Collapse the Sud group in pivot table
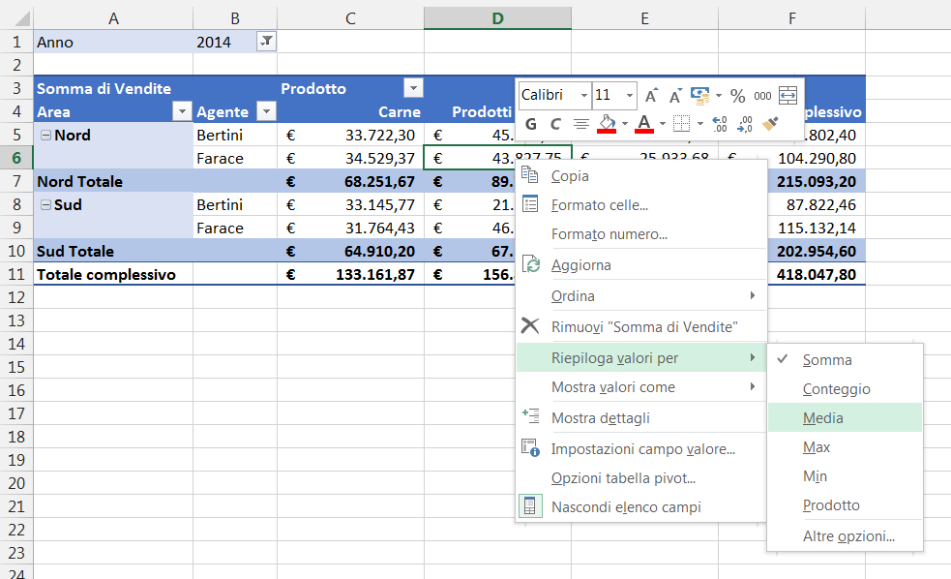This screenshot has height=579, width=951. point(45,205)
